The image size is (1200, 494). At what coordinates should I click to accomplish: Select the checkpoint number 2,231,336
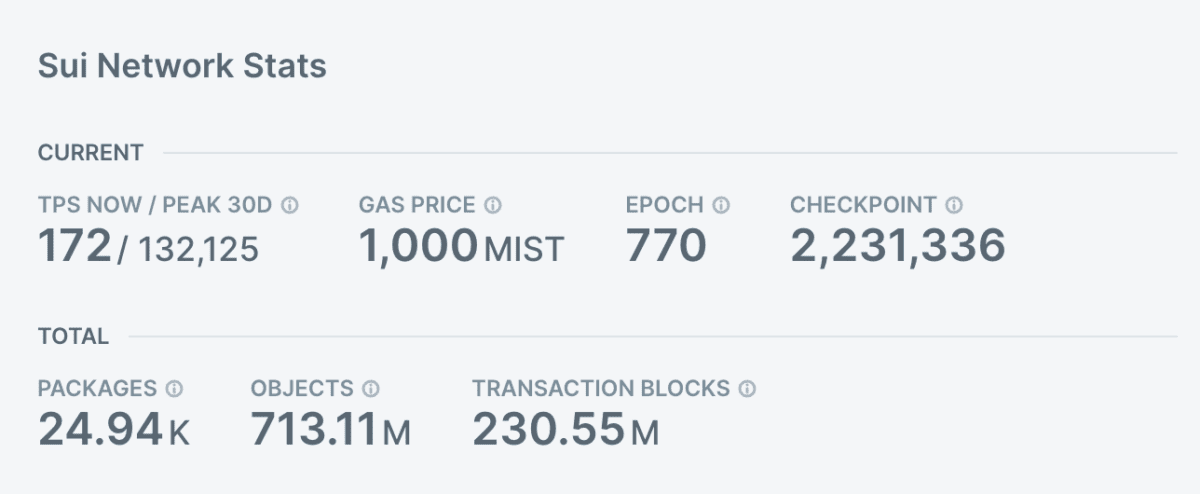click(x=897, y=246)
